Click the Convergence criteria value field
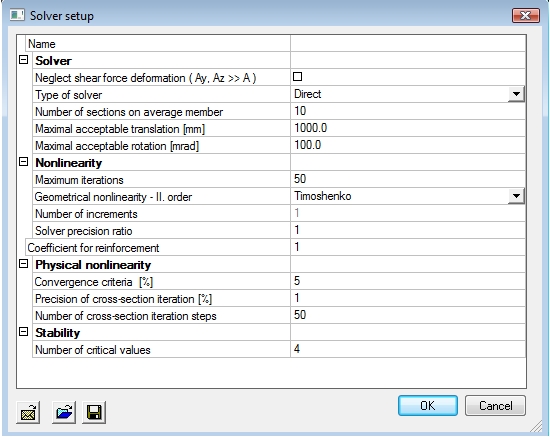 pos(408,281)
